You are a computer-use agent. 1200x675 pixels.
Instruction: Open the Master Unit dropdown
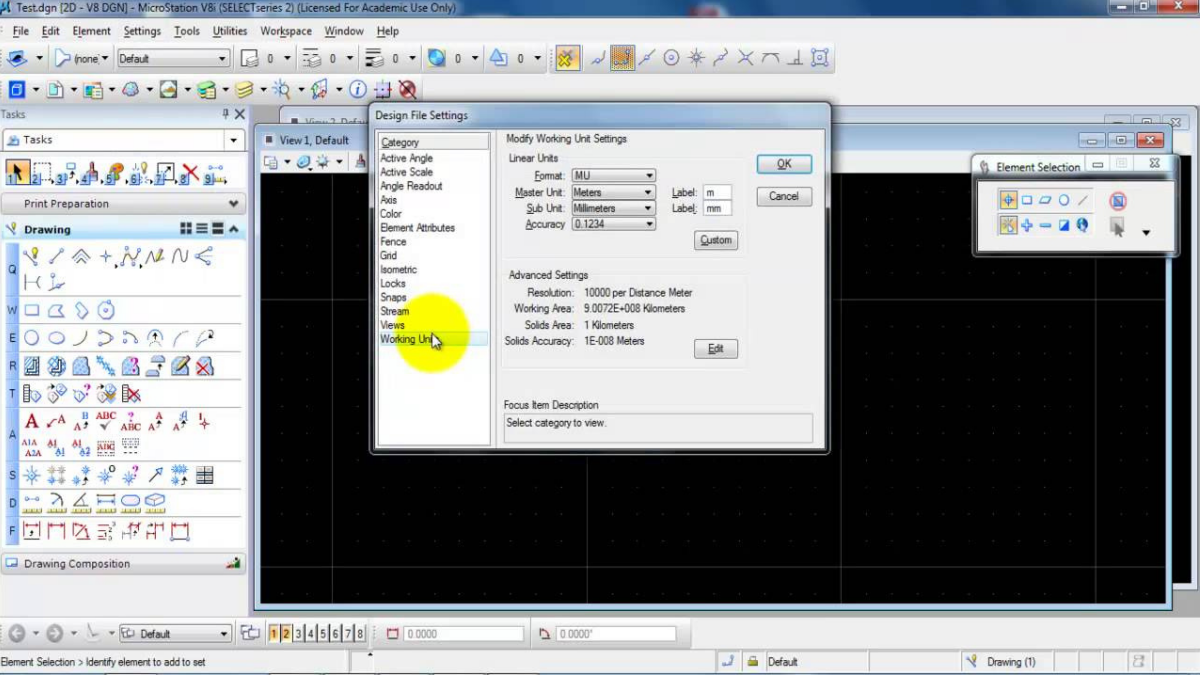click(x=613, y=192)
